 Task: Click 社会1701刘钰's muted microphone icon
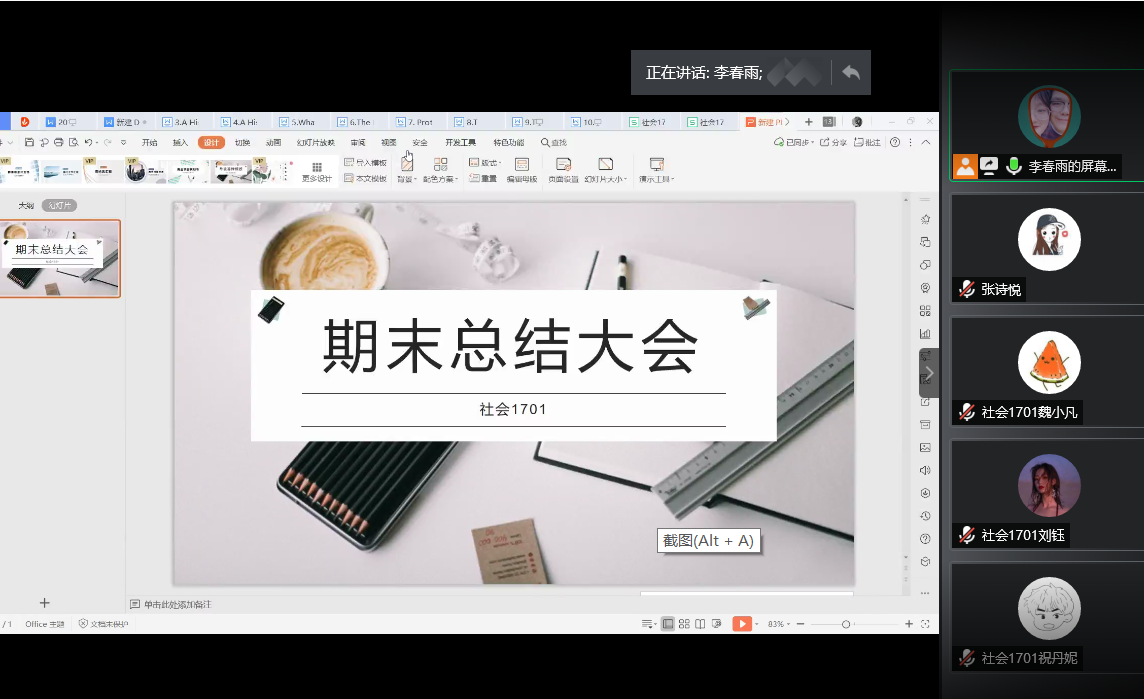click(x=967, y=535)
